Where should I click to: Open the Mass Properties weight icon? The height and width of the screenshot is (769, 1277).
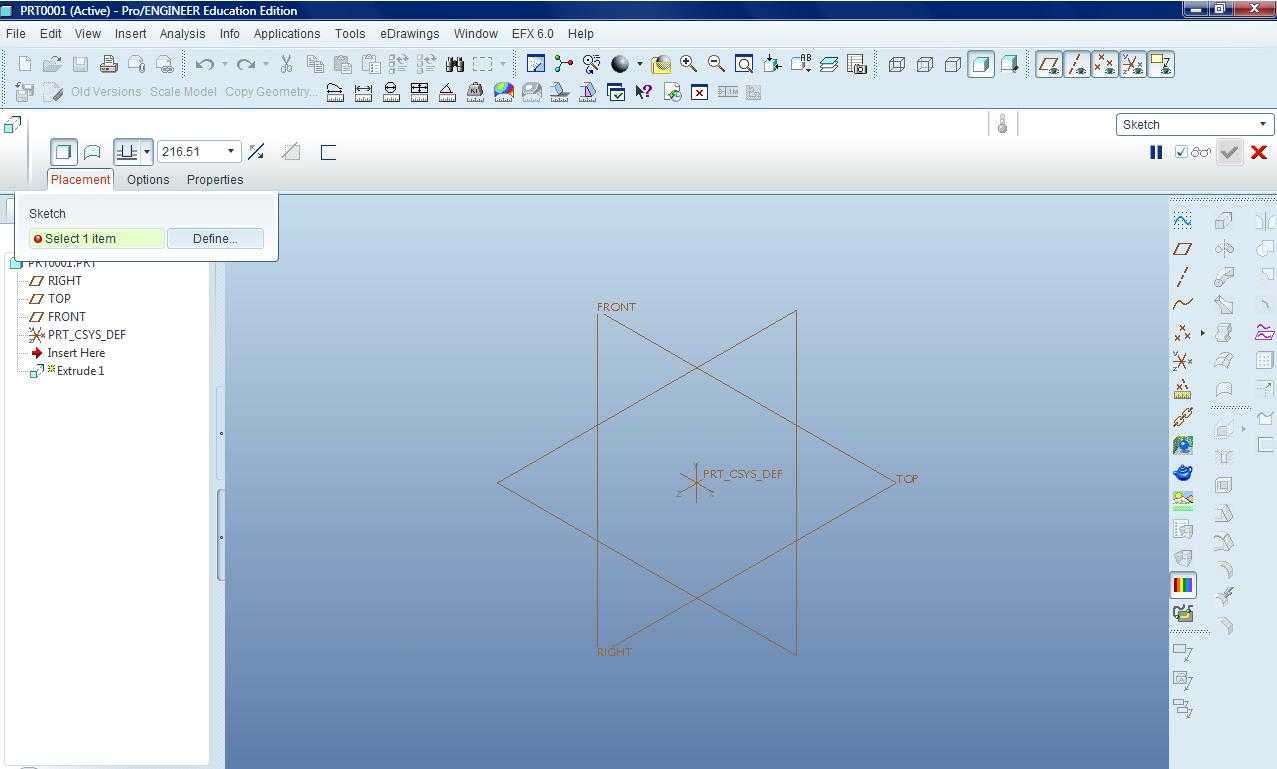tap(475, 92)
